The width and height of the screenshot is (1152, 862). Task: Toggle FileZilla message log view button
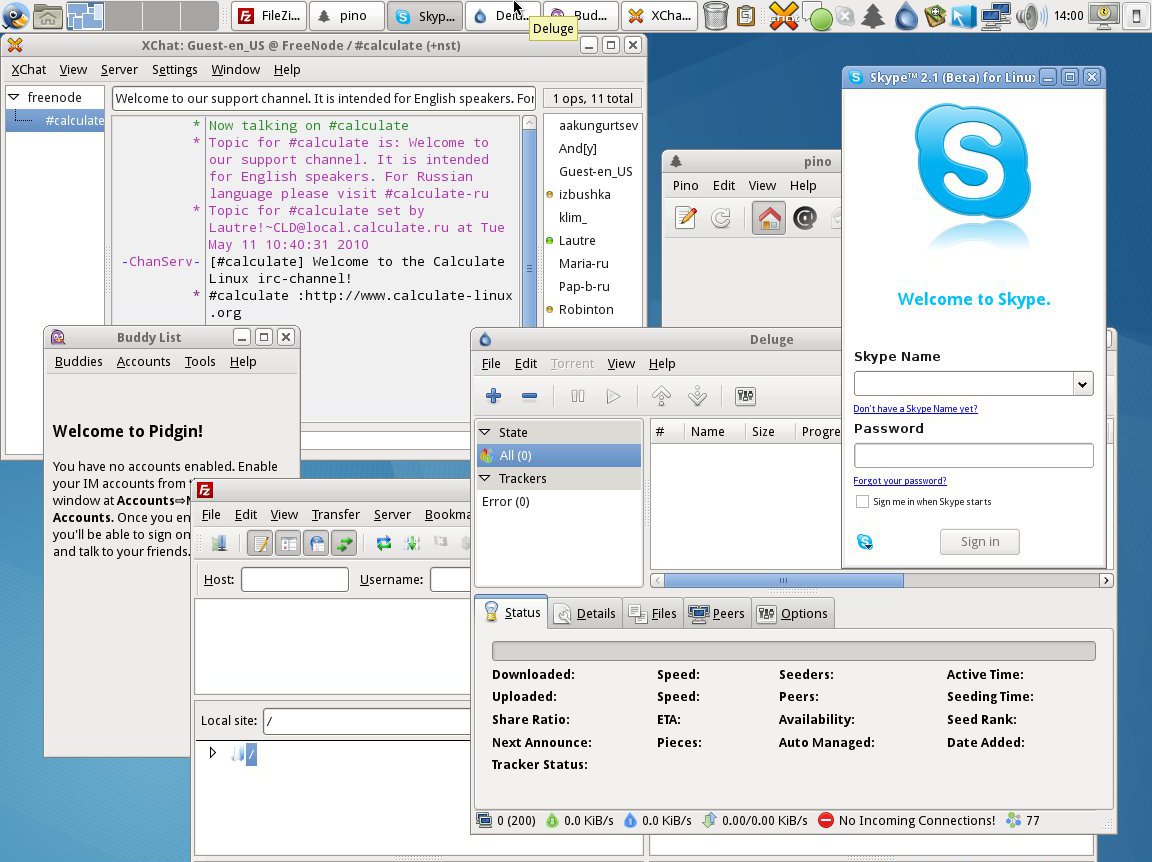pyautogui.click(x=261, y=543)
